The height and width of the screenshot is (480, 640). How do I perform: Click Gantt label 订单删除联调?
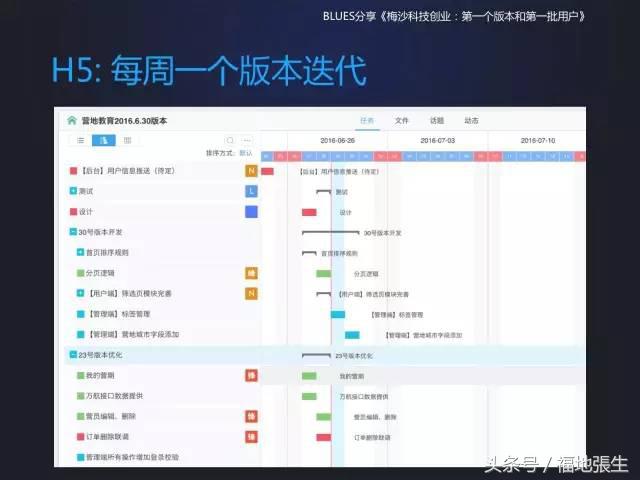click(372, 438)
